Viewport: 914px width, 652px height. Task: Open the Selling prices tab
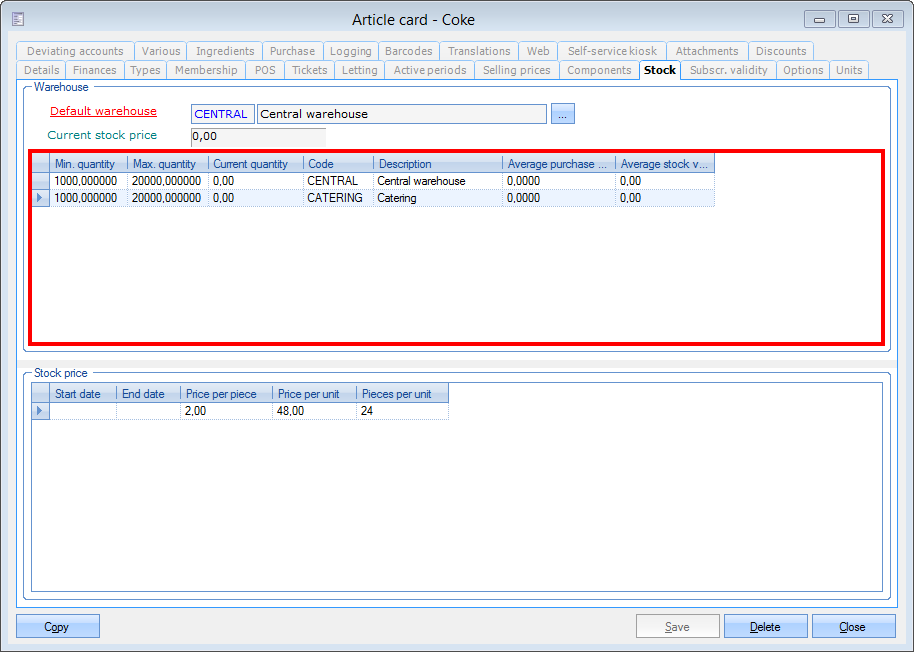tap(516, 70)
